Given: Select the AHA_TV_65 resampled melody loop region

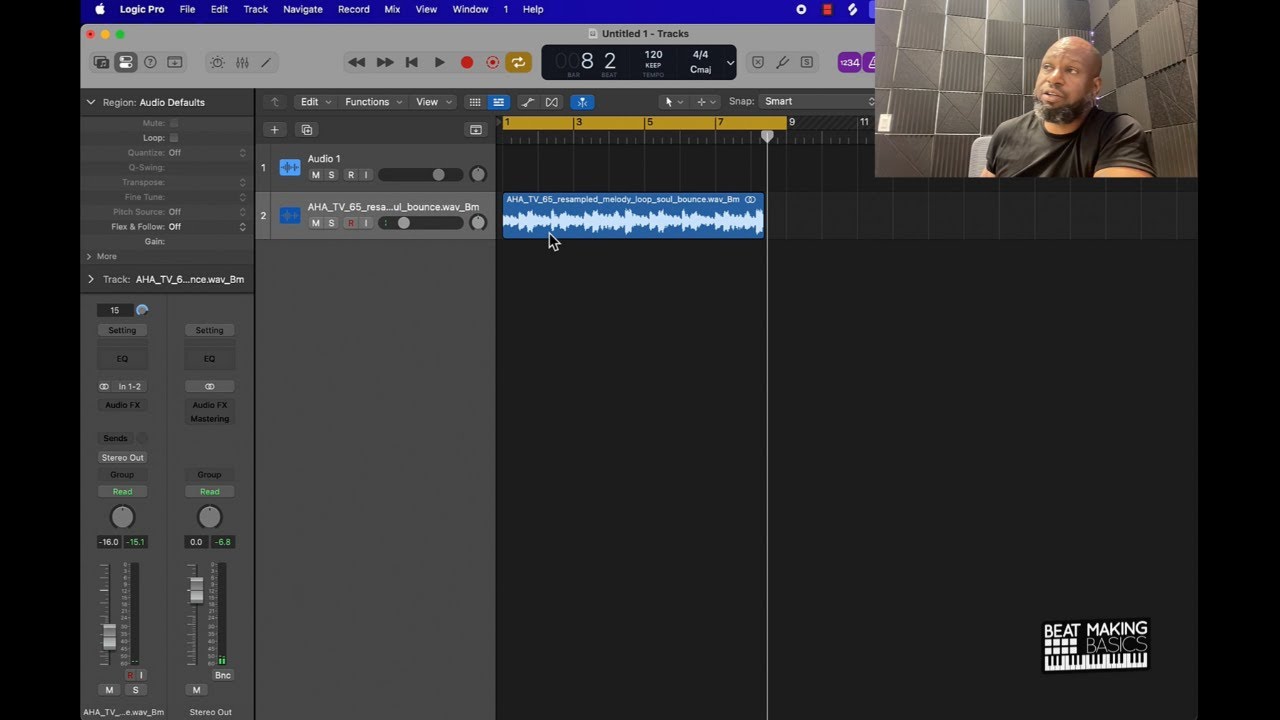Looking at the screenshot, I should [x=633, y=215].
